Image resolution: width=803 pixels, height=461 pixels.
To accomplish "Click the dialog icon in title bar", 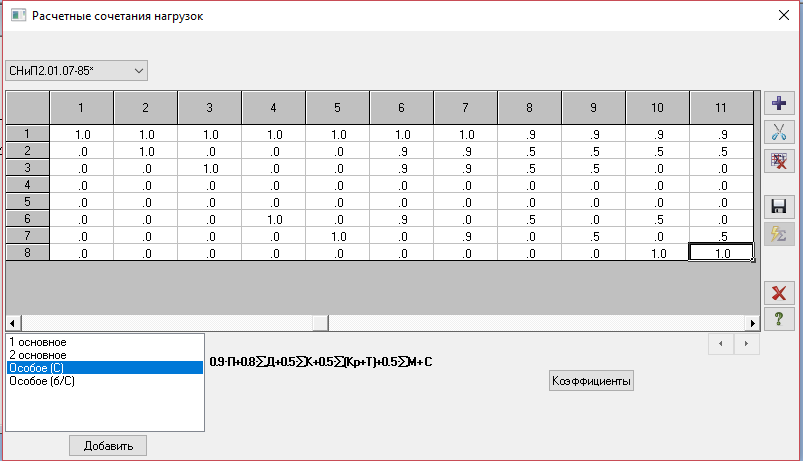I will tap(18, 15).
